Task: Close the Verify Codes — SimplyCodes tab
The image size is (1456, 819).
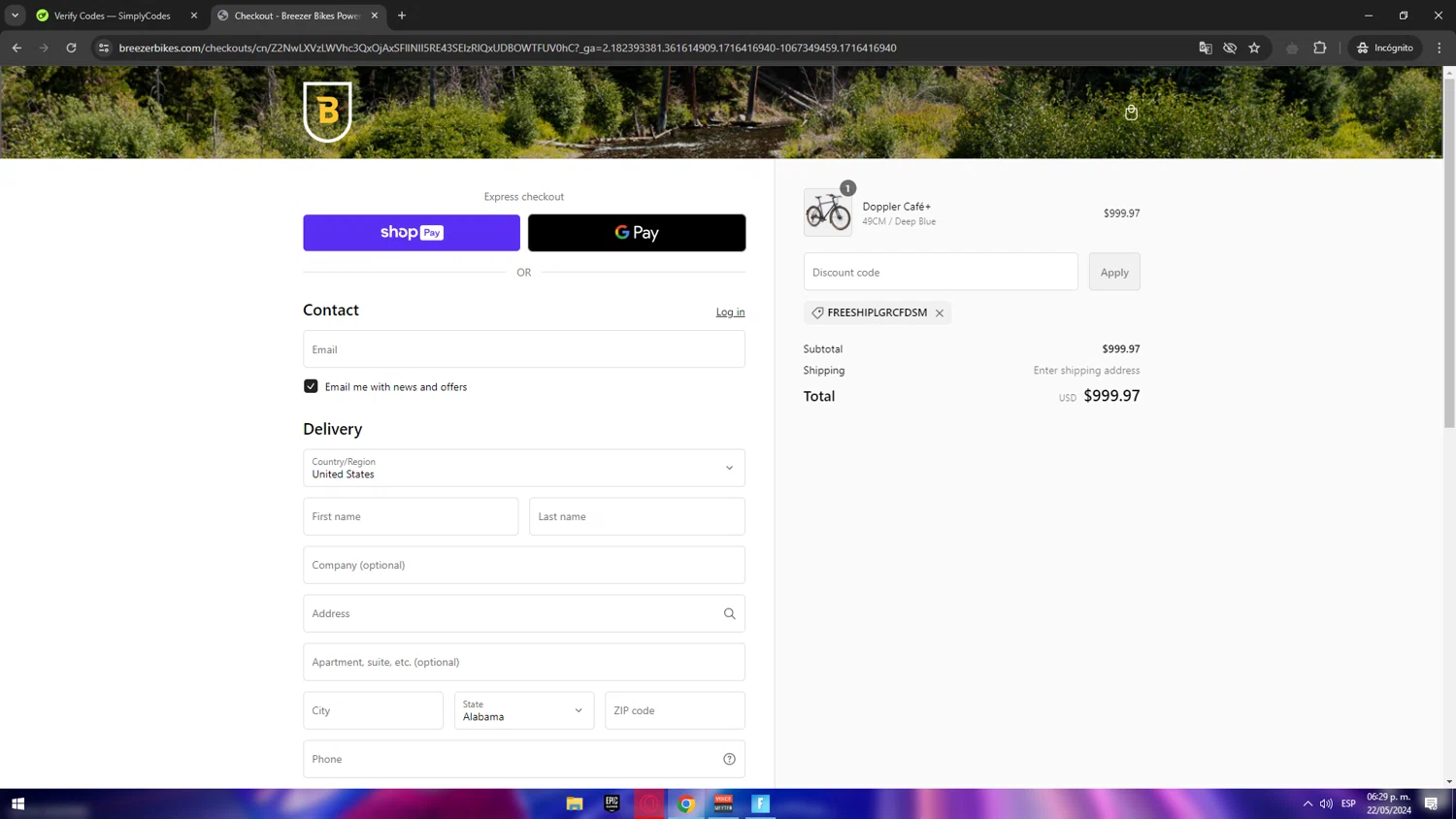Action: point(194,16)
